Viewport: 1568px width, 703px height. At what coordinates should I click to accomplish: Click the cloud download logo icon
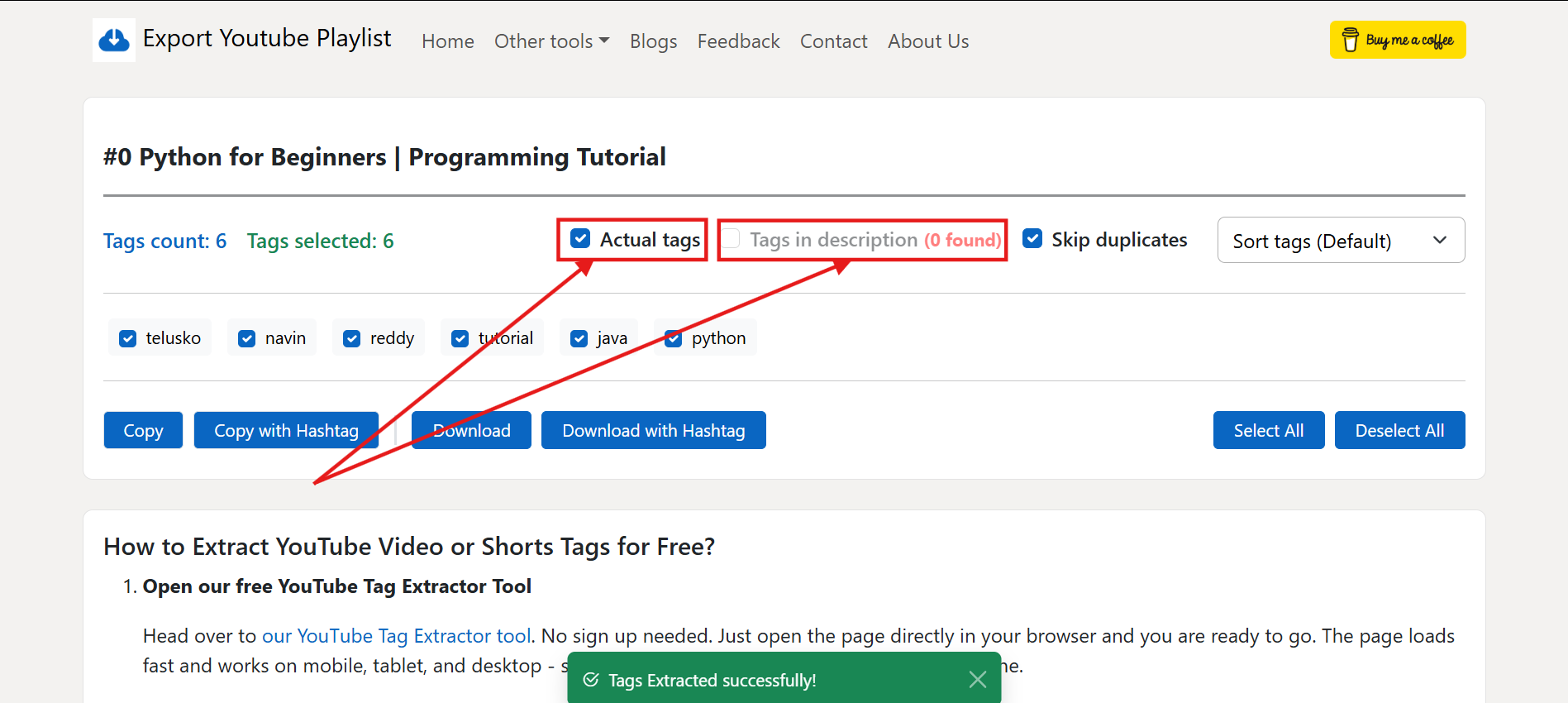coord(114,40)
